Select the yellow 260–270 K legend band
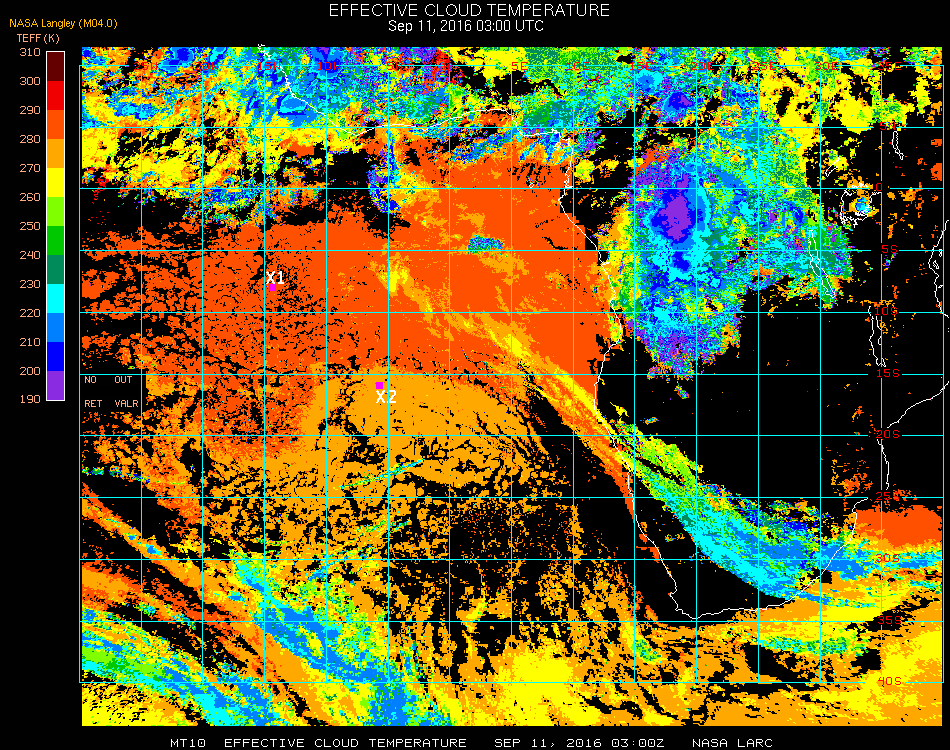Screen dimensions: 950x750 [x=55, y=183]
